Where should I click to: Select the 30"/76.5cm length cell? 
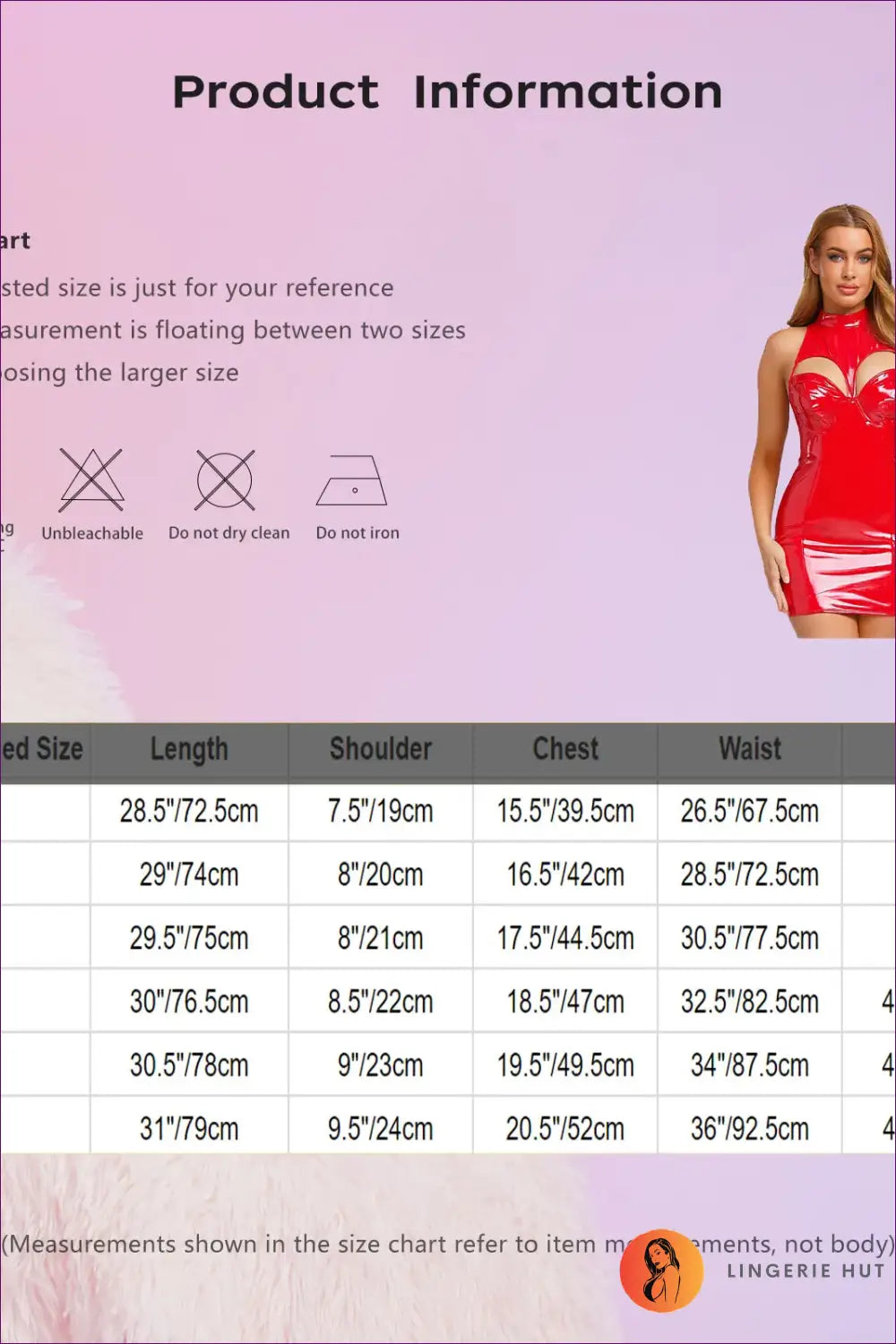(x=189, y=1002)
